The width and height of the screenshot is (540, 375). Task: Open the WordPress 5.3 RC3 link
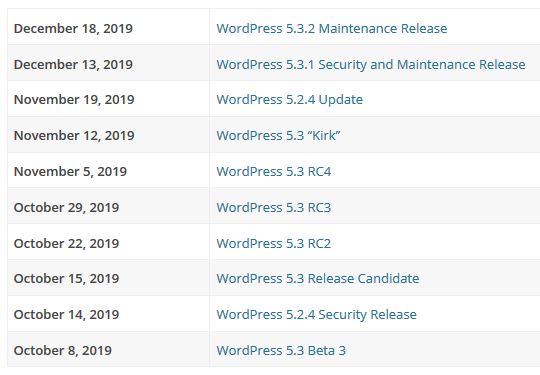(x=274, y=208)
